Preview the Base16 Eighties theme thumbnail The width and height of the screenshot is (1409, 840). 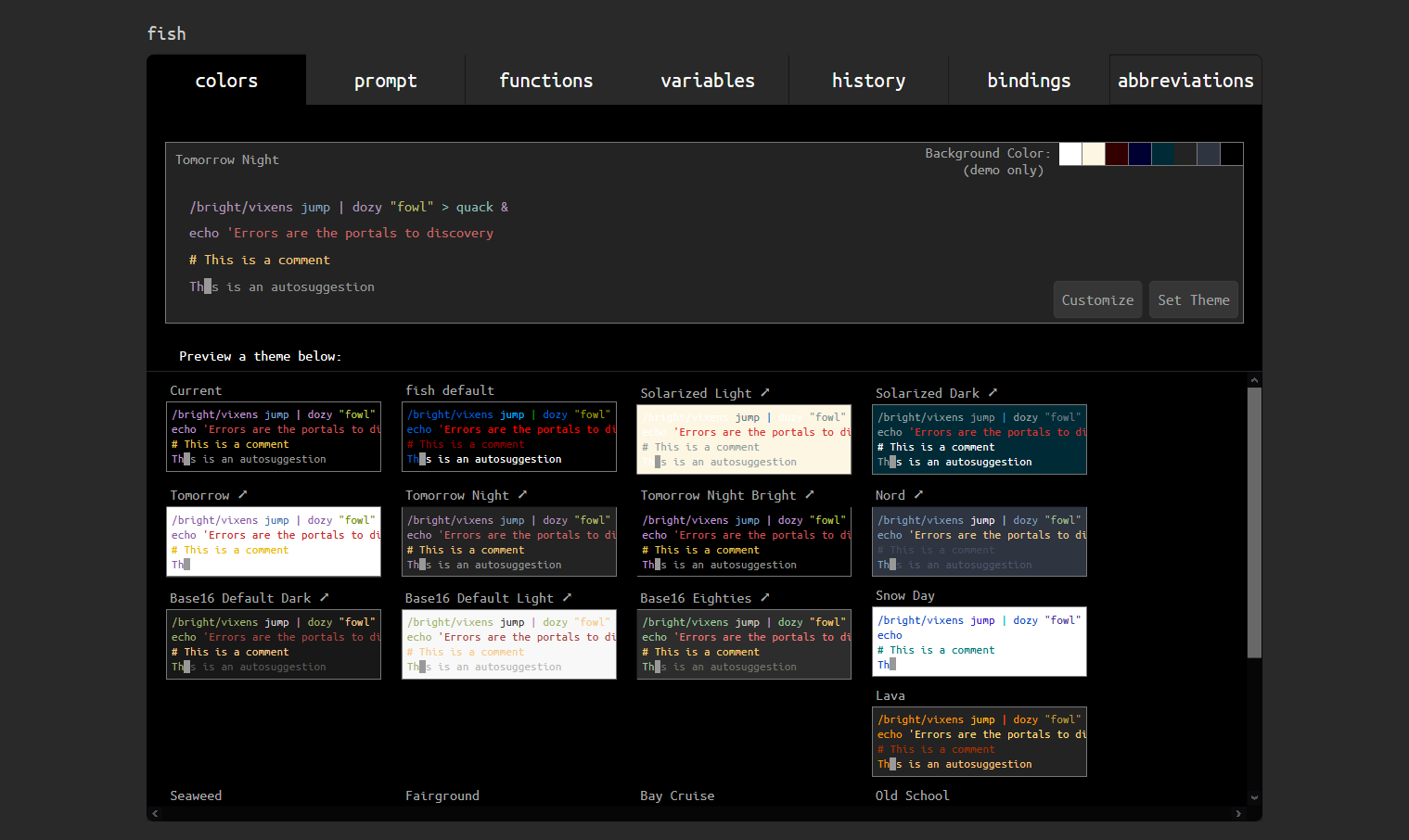[744, 644]
